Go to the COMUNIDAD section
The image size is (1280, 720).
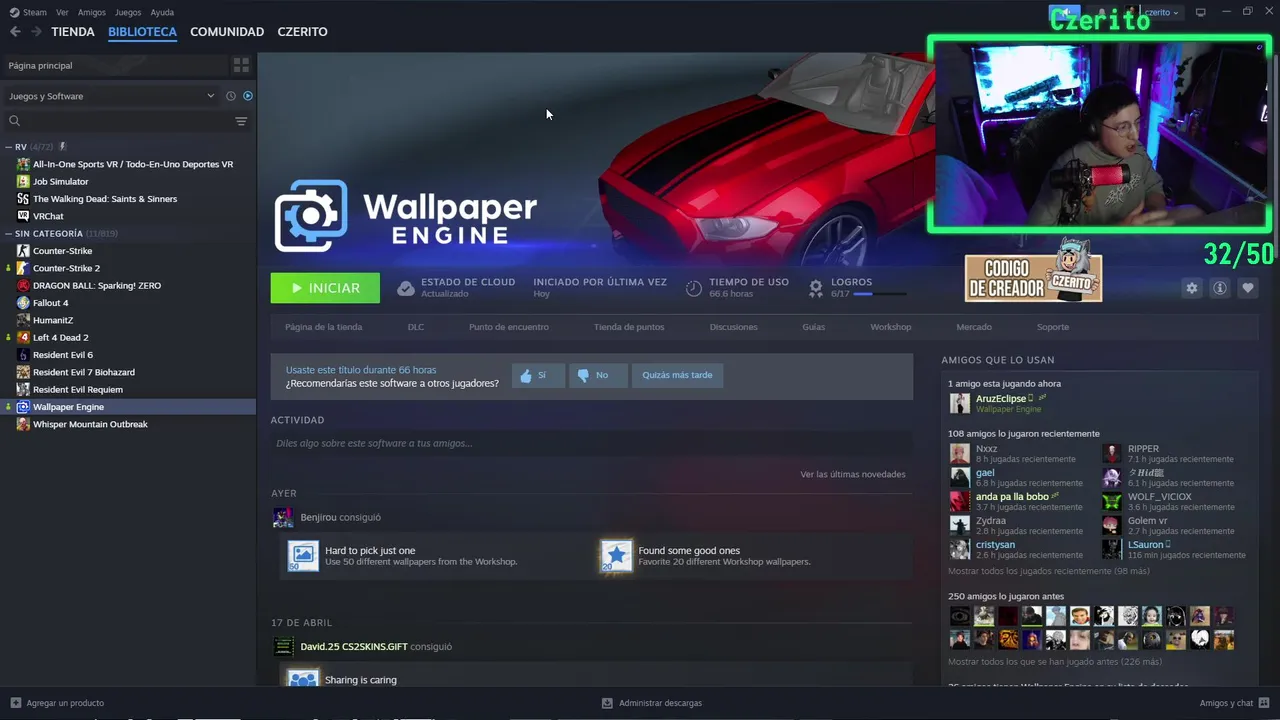227,32
